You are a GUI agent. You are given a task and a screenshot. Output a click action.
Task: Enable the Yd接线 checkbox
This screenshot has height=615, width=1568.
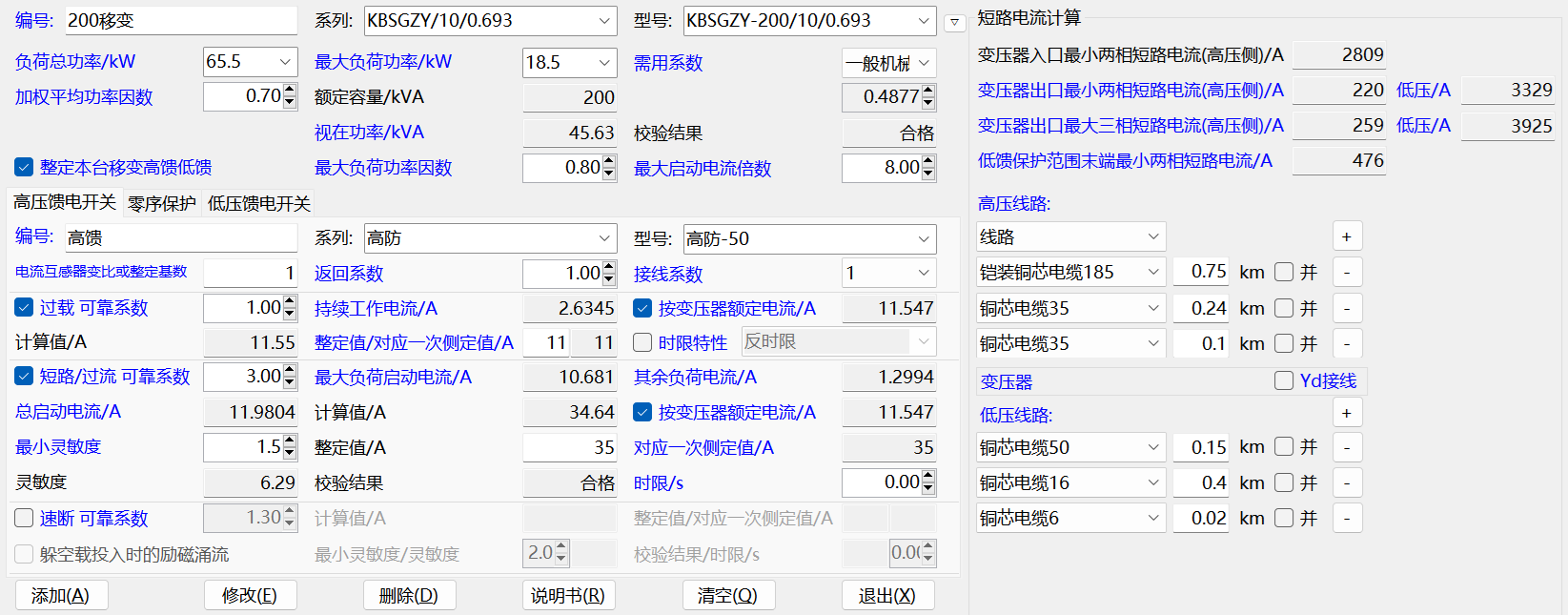[1284, 380]
